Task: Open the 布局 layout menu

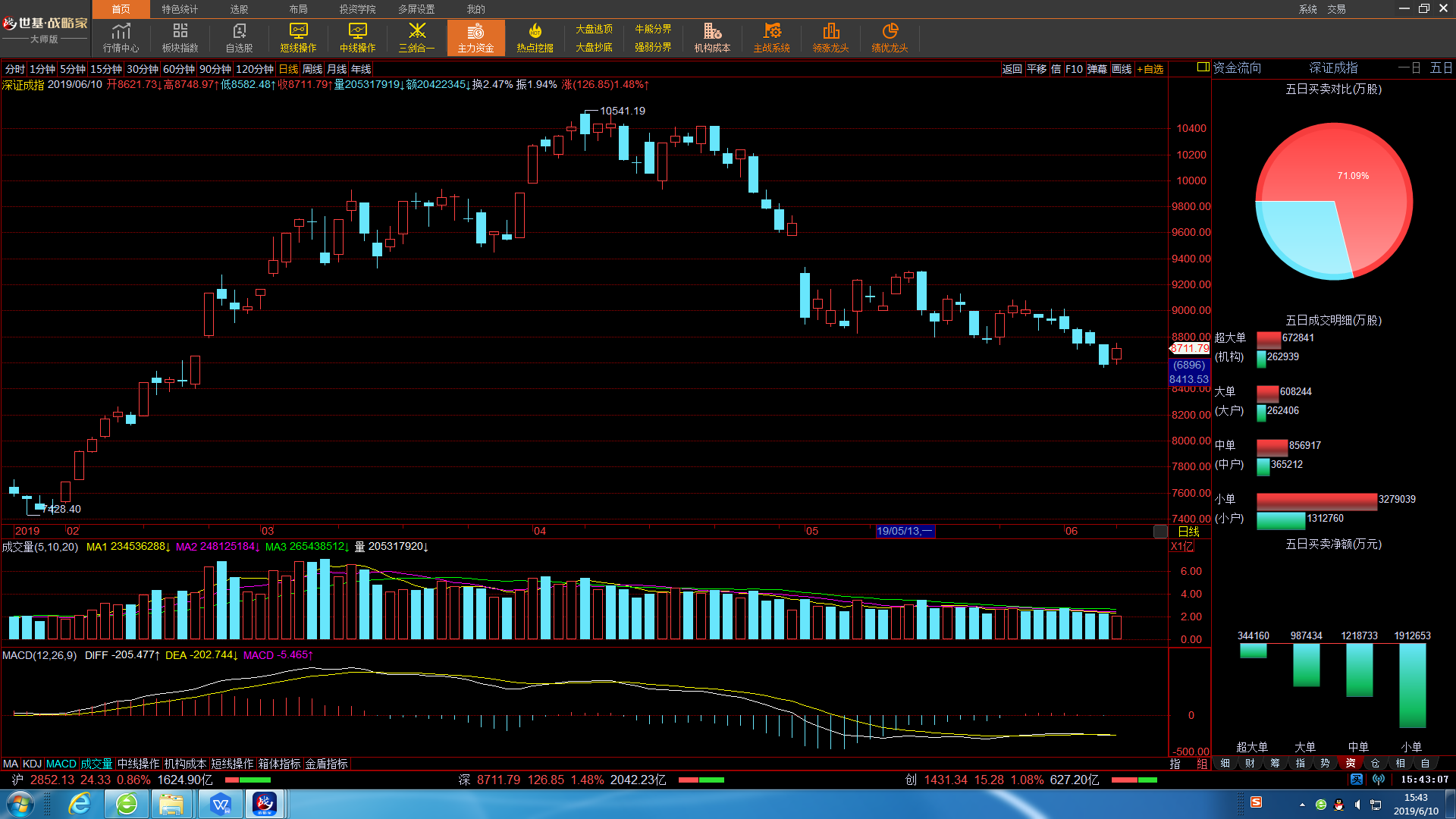Action: 298,9
